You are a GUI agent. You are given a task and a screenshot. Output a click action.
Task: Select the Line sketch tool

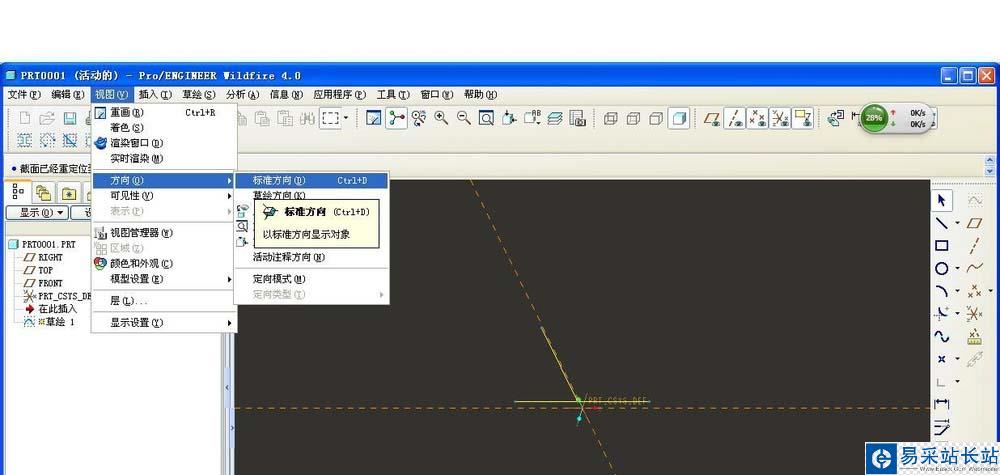[x=941, y=223]
